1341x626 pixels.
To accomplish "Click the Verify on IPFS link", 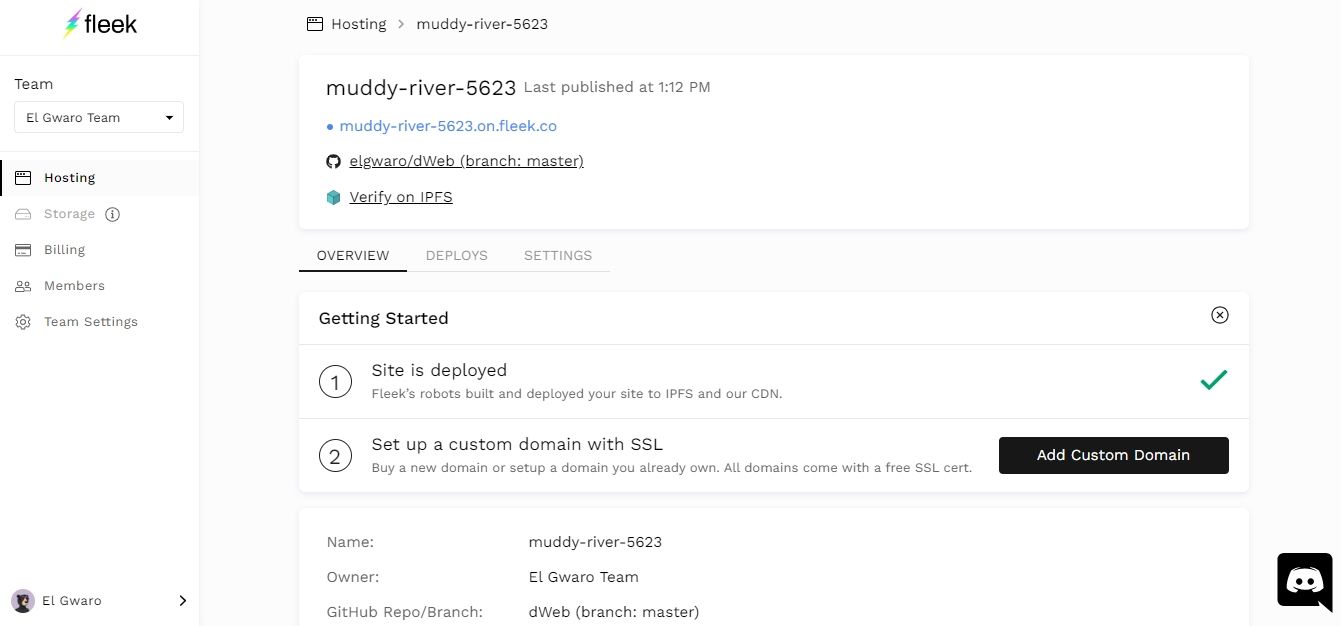I will [400, 197].
